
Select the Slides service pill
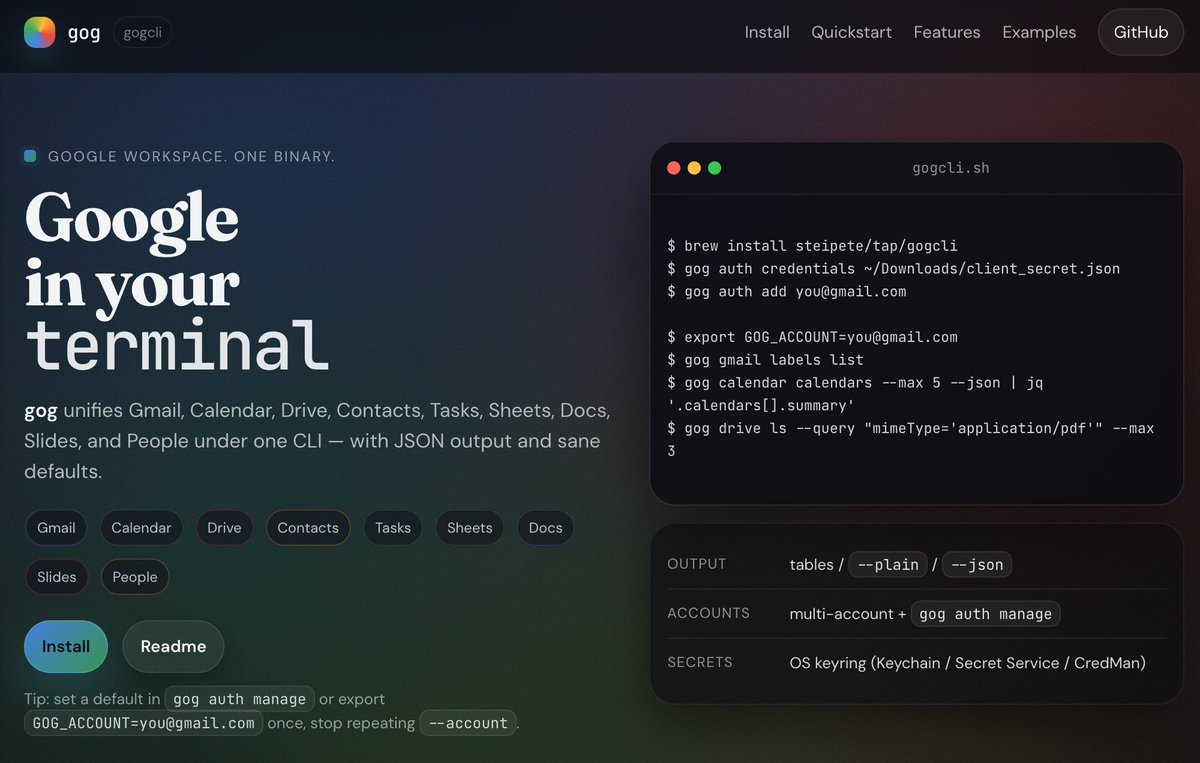(56, 577)
